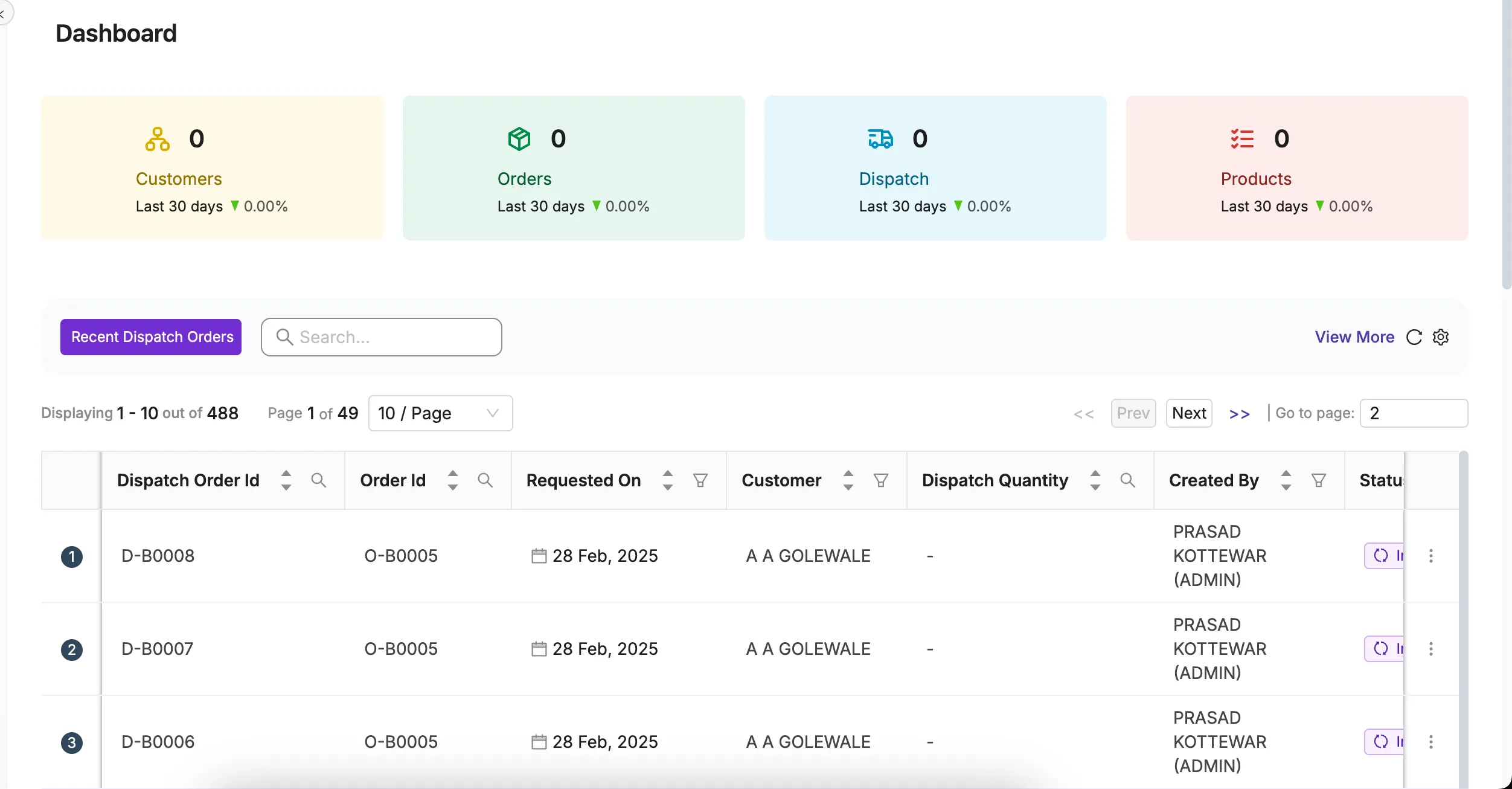Image resolution: width=1512 pixels, height=789 pixels.
Task: Toggle sorting on the Customer column
Action: point(847,480)
